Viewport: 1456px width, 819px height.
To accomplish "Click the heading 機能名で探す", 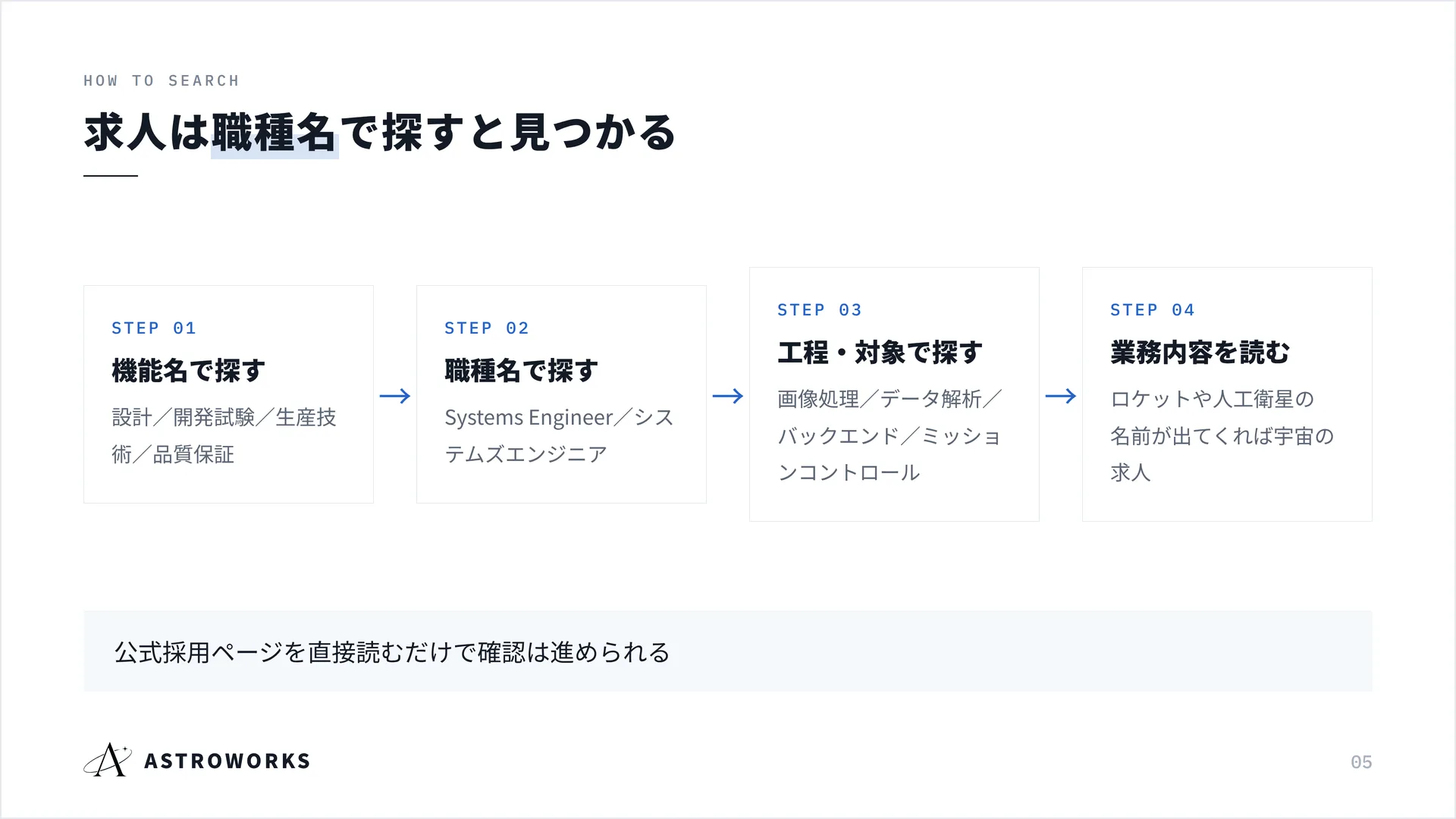I will coord(189,371).
